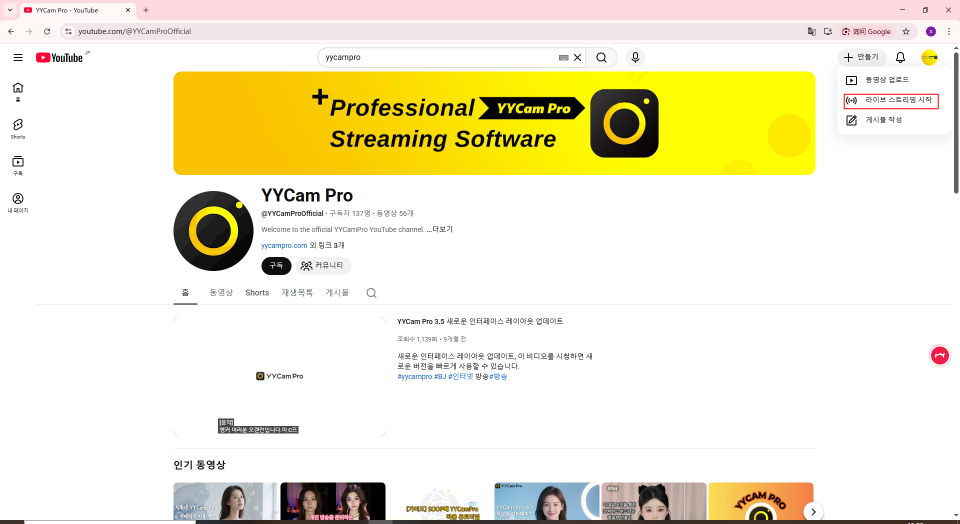
Task: Open Shorts from the left sidebar
Action: [18, 128]
